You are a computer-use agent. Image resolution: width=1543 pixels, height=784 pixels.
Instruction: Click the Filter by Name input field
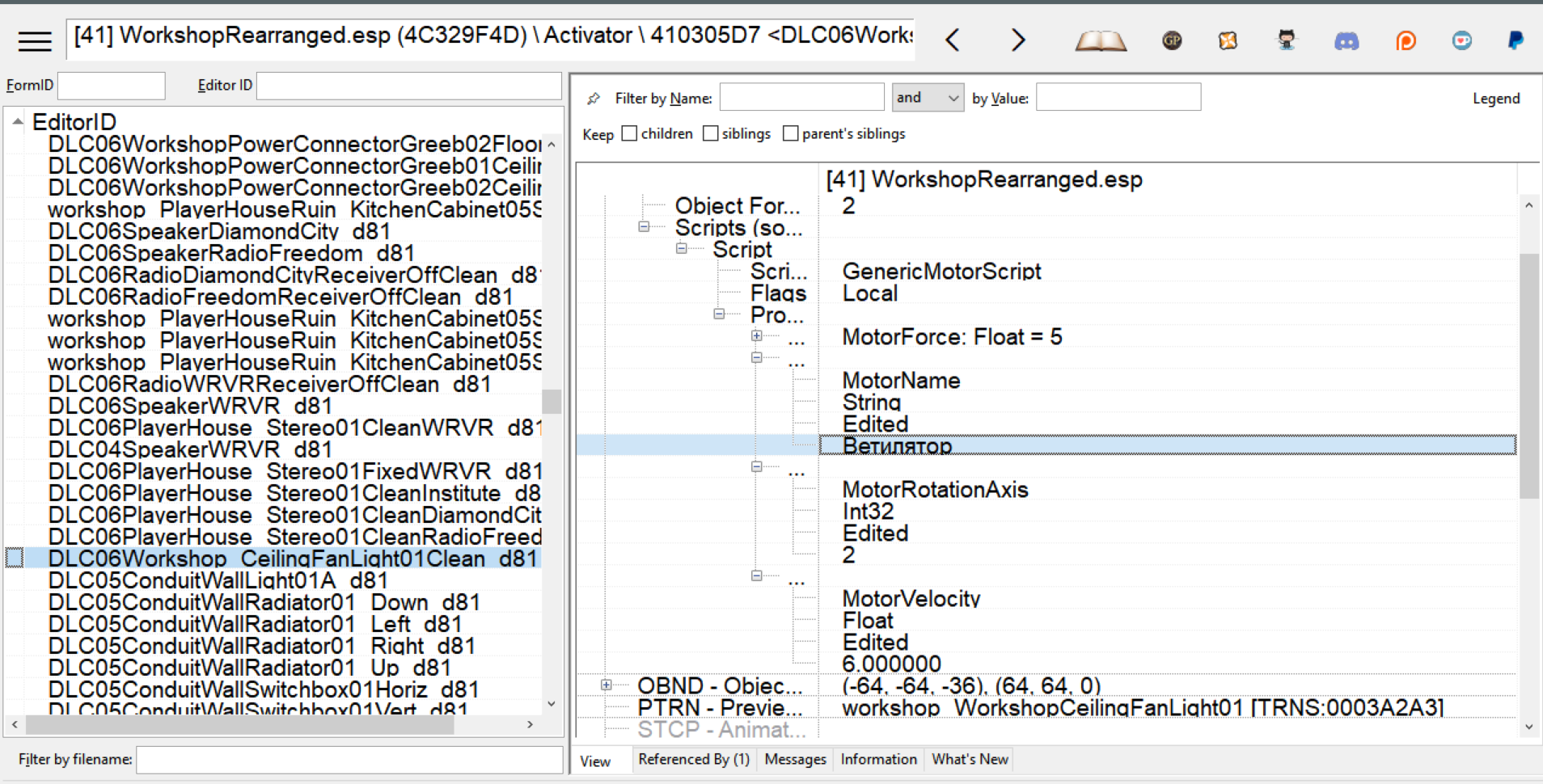(x=801, y=98)
